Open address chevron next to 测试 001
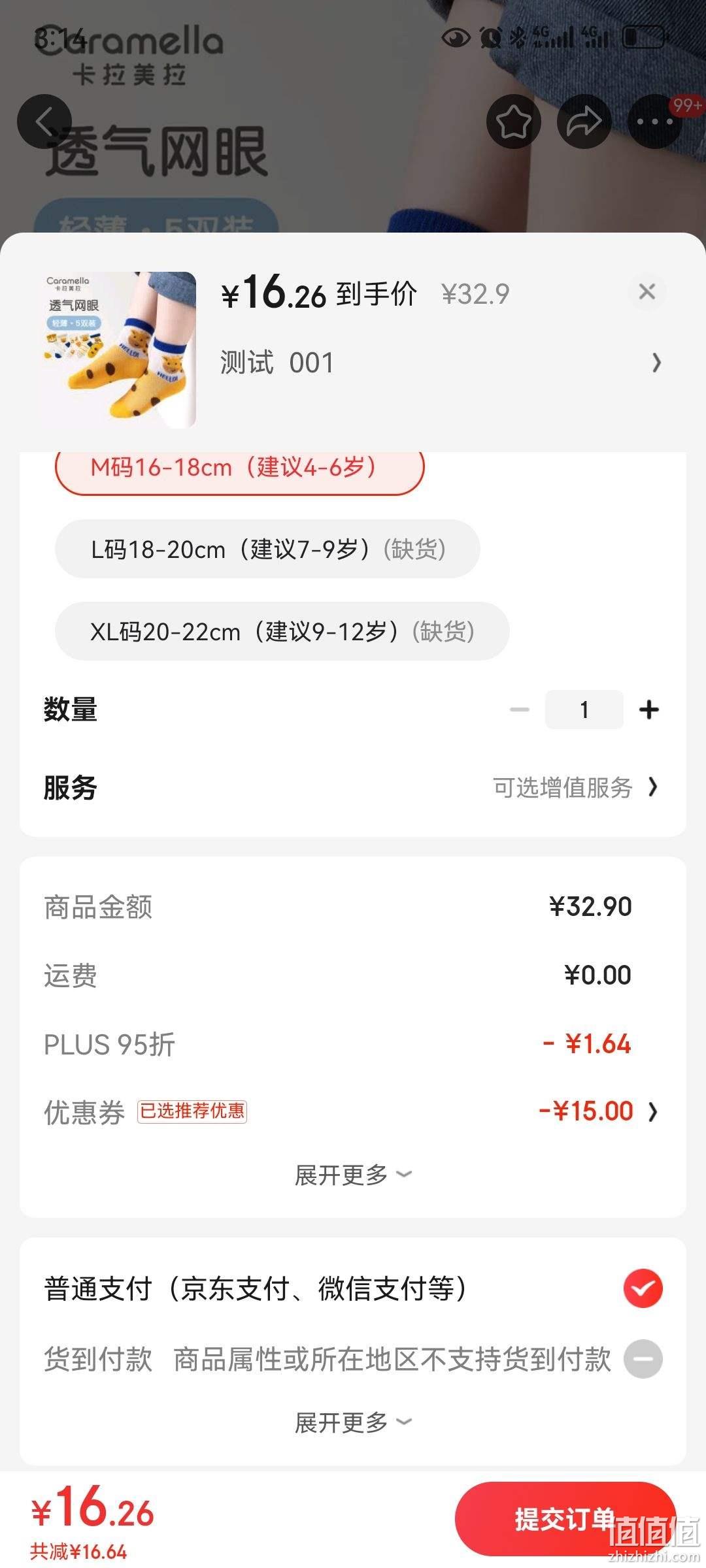The width and height of the screenshot is (706, 1568). (x=656, y=363)
